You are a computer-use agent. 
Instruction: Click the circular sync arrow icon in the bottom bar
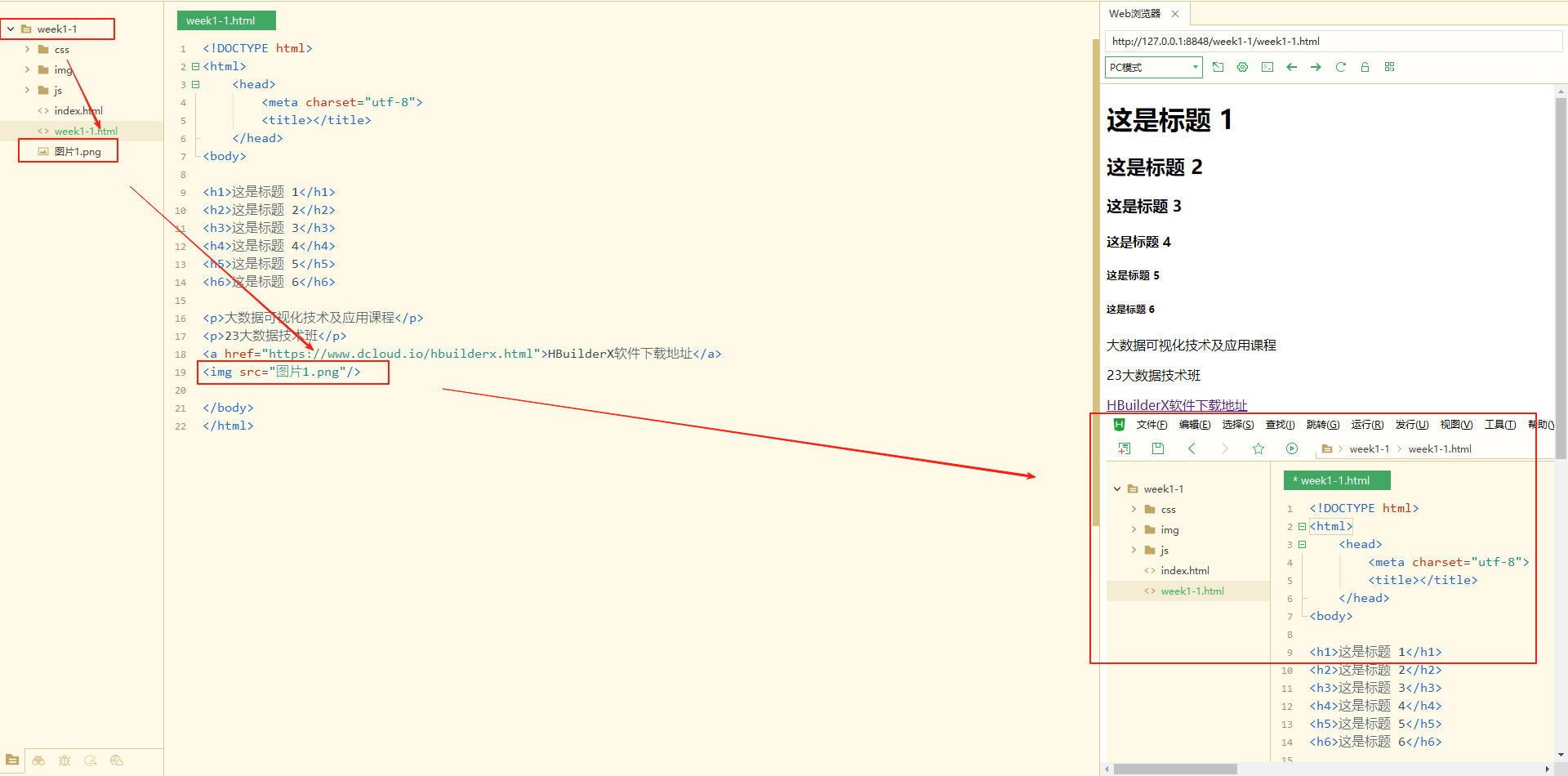click(91, 760)
